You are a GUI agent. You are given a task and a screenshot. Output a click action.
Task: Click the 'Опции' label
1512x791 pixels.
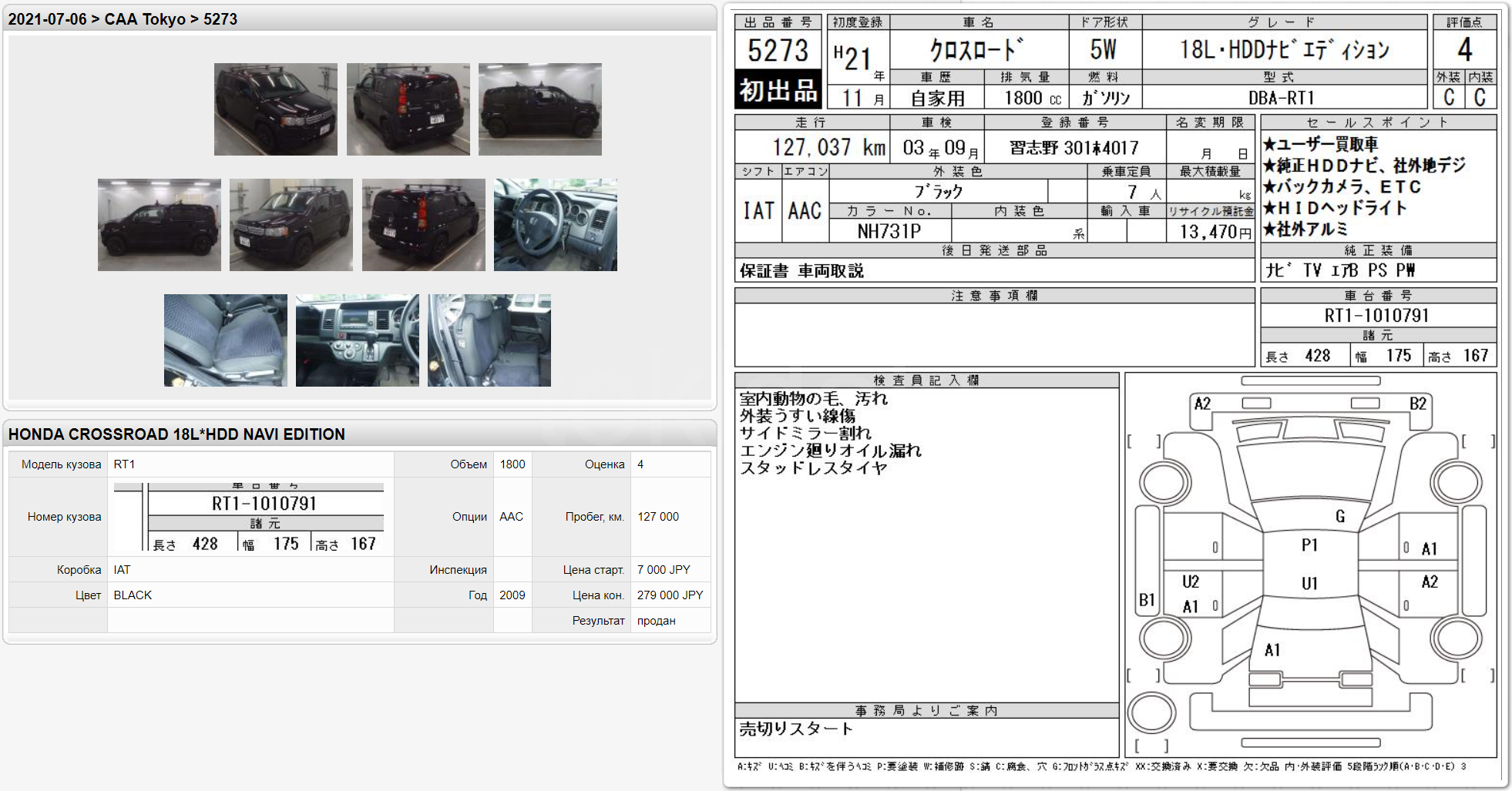pyautogui.click(x=470, y=517)
